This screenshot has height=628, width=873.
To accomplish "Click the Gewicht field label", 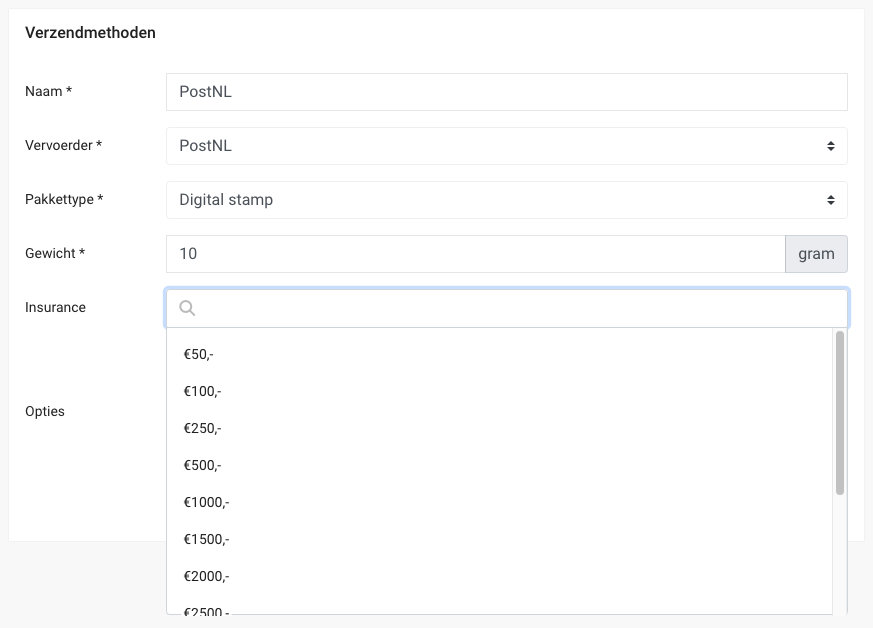I will (x=55, y=254).
